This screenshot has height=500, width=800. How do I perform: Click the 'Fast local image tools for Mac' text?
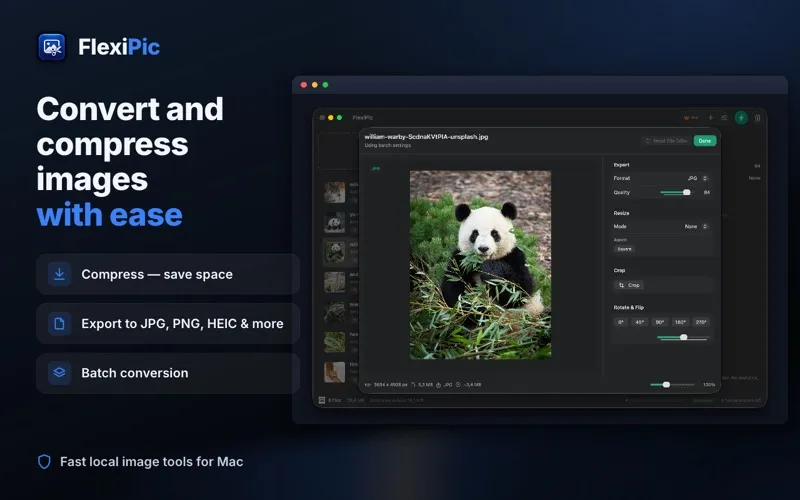tap(152, 462)
